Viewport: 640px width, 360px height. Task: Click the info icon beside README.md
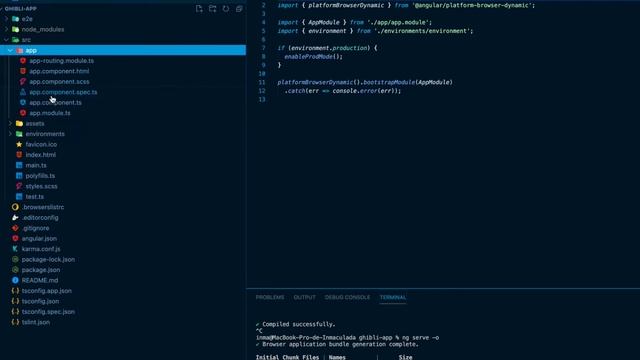15,280
